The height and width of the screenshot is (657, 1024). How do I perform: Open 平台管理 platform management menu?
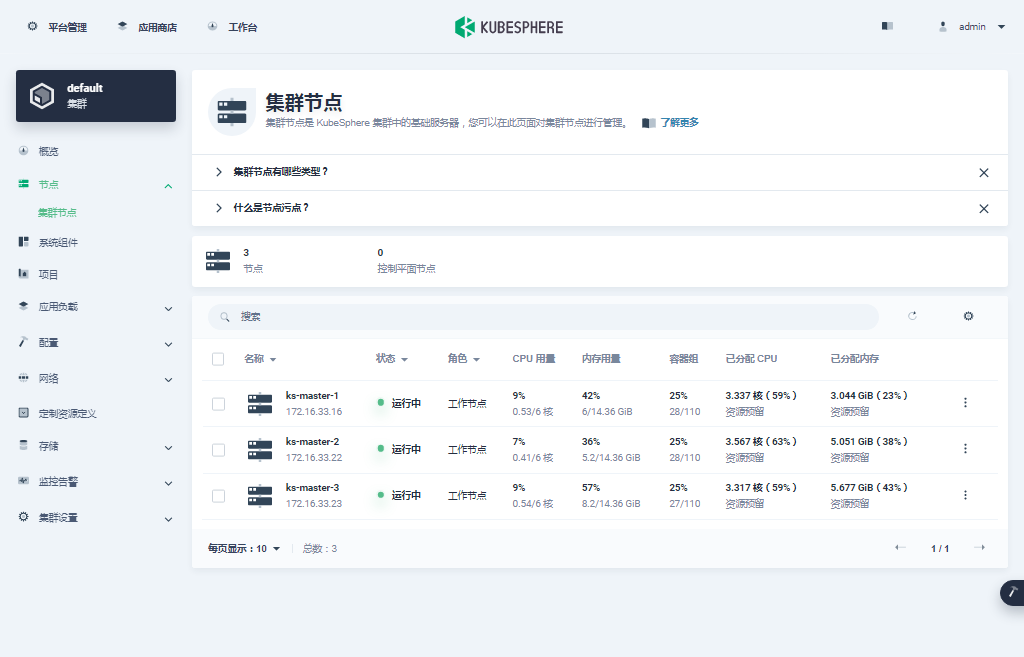point(57,27)
